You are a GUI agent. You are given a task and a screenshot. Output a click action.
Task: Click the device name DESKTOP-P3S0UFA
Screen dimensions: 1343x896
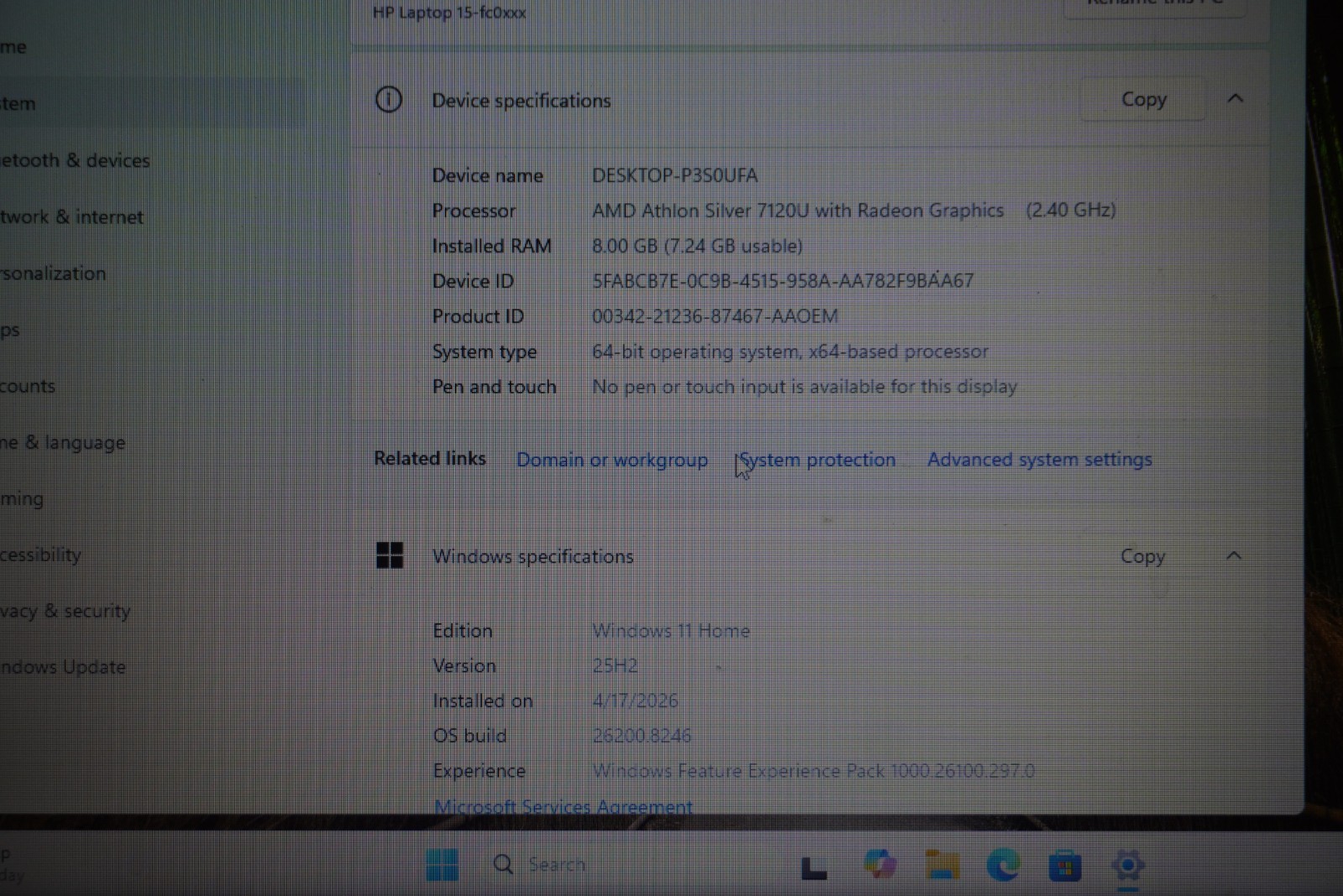coord(675,175)
